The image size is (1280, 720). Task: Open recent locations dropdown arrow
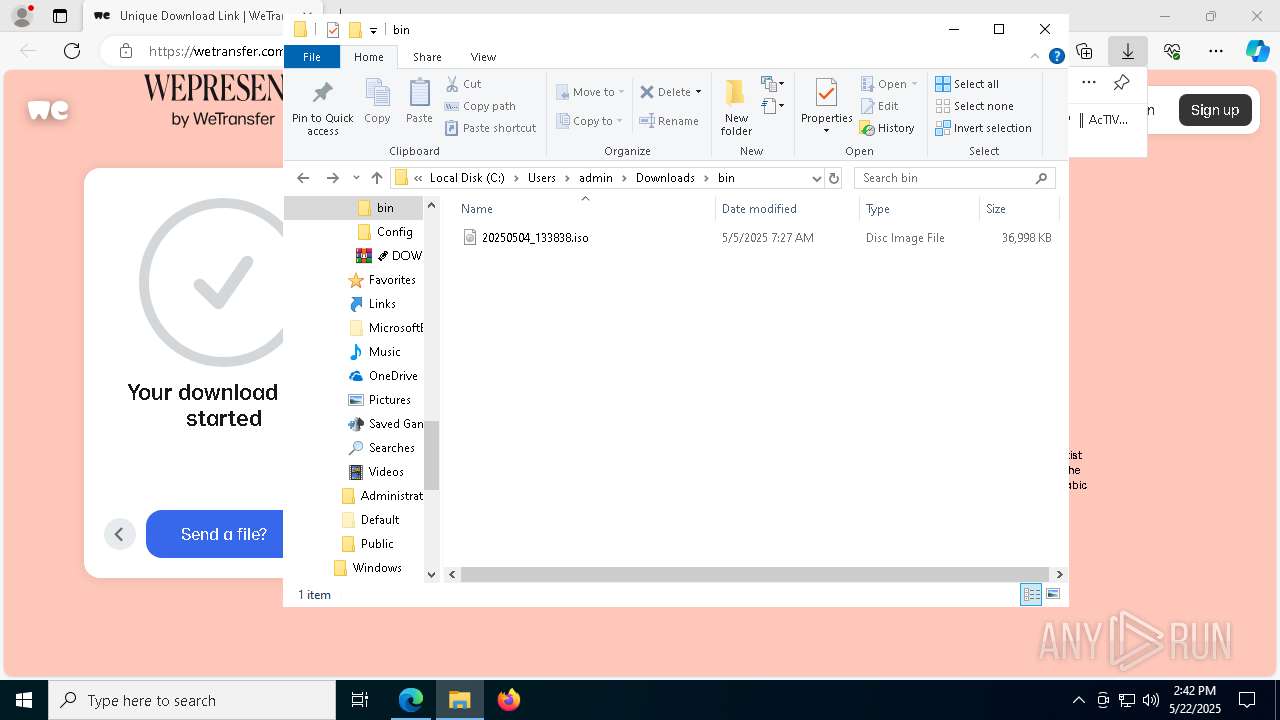(x=355, y=178)
